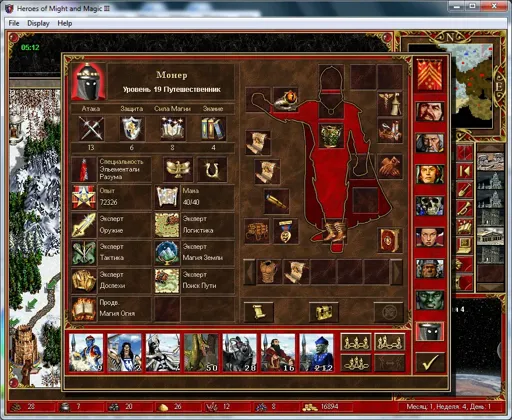Click the dismiss hero button
The height and width of the screenshot is (420, 512).
[388, 312]
